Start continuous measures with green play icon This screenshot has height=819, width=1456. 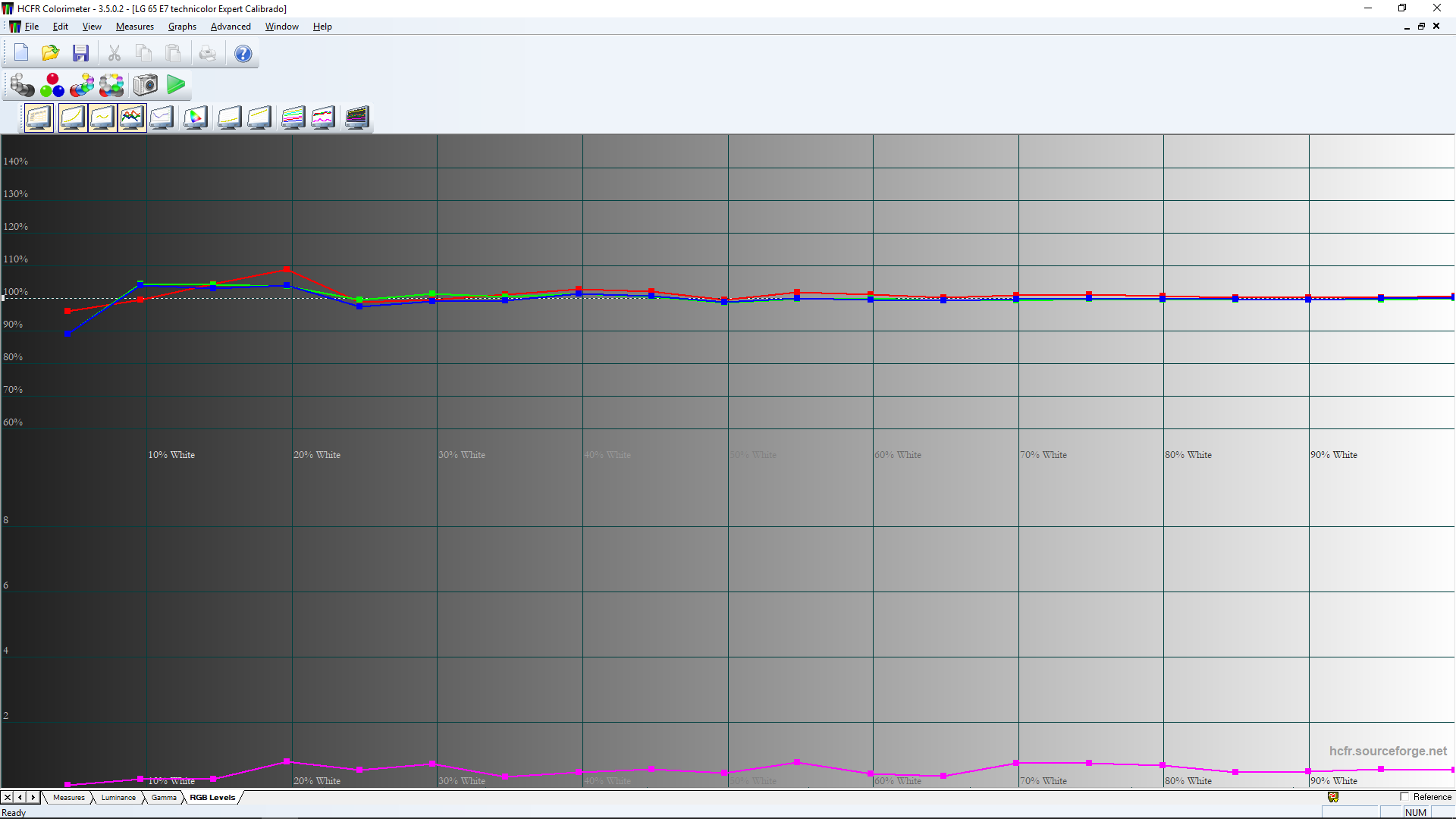tap(176, 85)
